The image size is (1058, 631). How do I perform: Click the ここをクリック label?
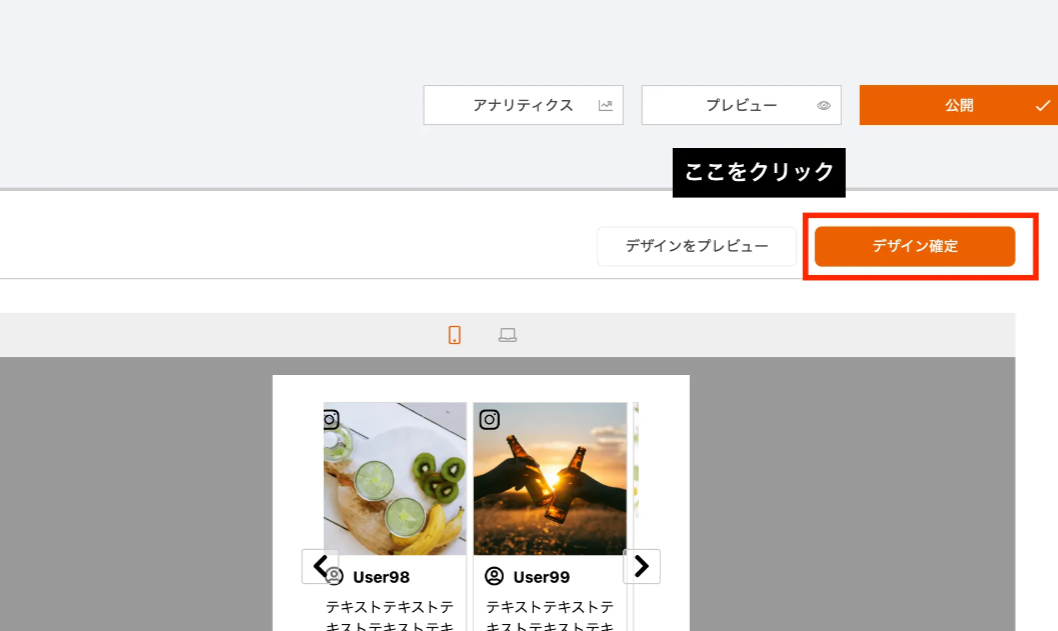[759, 172]
